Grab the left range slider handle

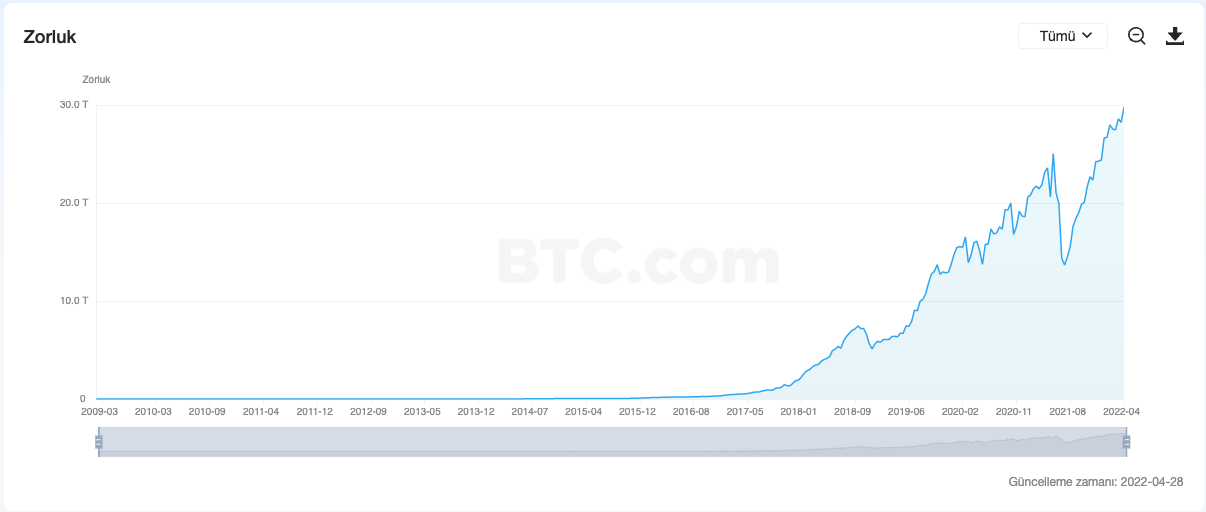click(x=99, y=441)
